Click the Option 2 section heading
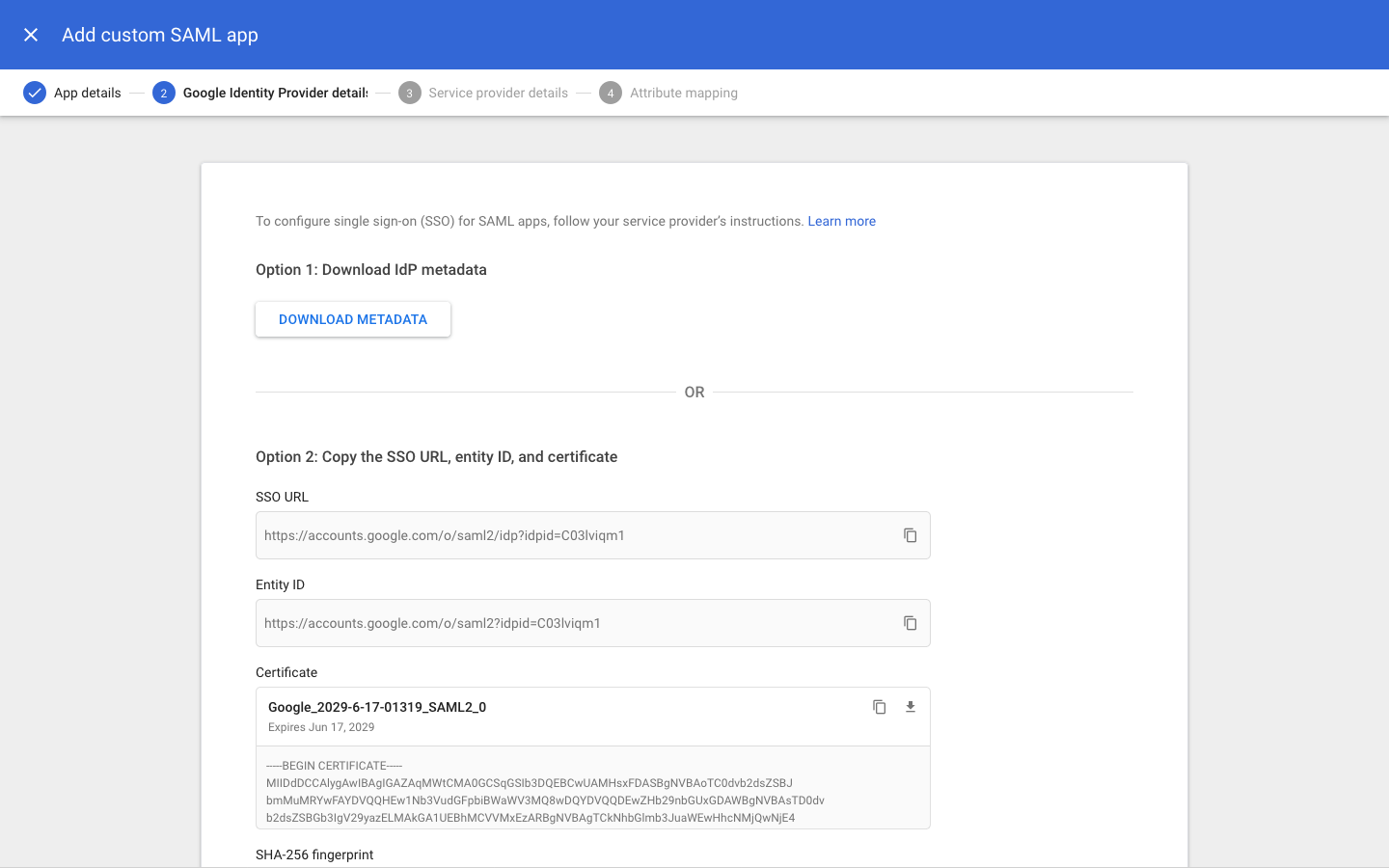The width and height of the screenshot is (1389, 868). click(436, 456)
